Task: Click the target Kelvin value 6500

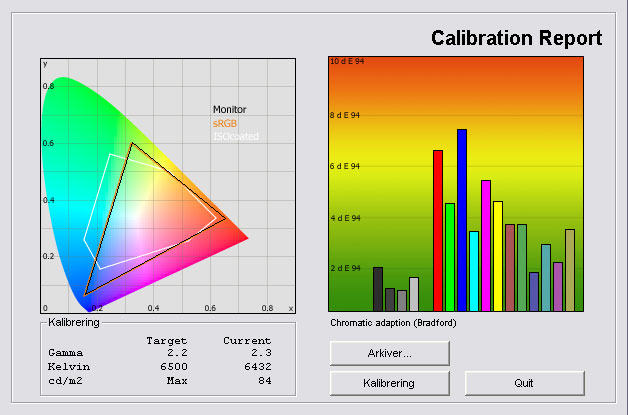Action: click(x=173, y=367)
